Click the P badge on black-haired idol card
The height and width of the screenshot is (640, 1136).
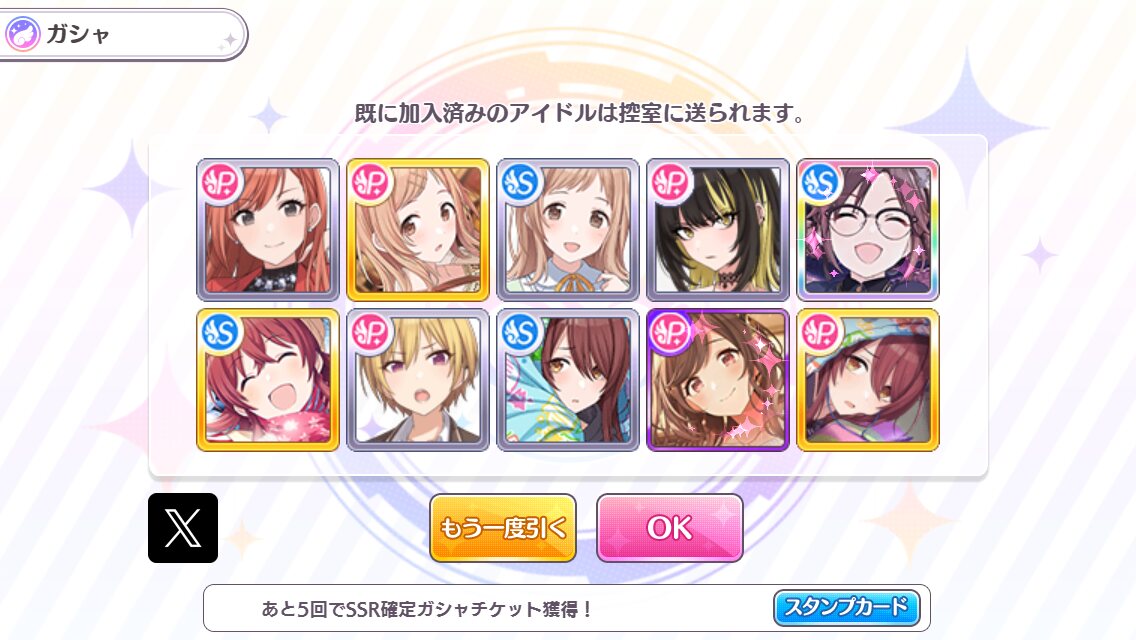coord(671,182)
